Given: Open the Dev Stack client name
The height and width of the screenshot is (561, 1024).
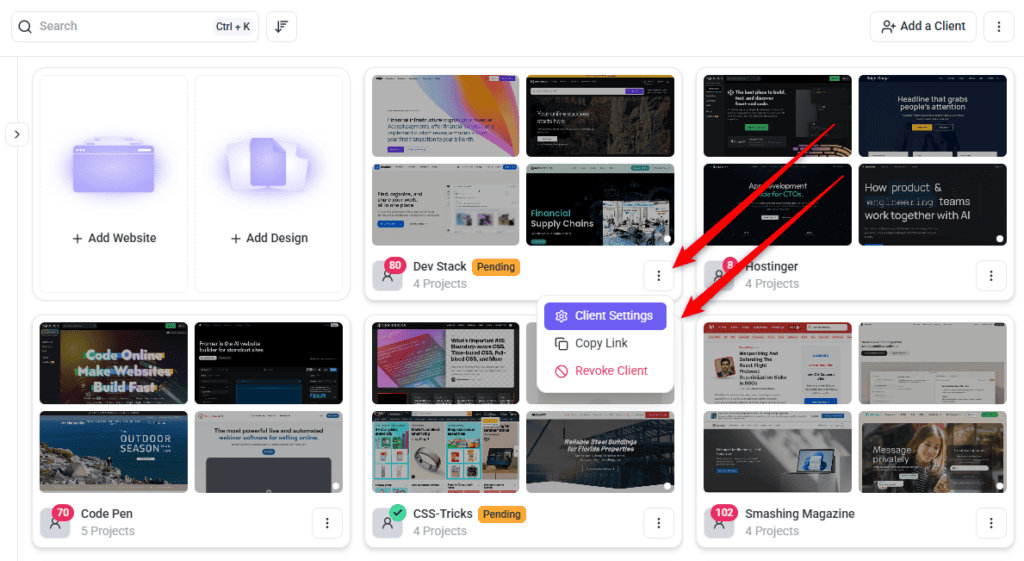Looking at the screenshot, I should 440,266.
